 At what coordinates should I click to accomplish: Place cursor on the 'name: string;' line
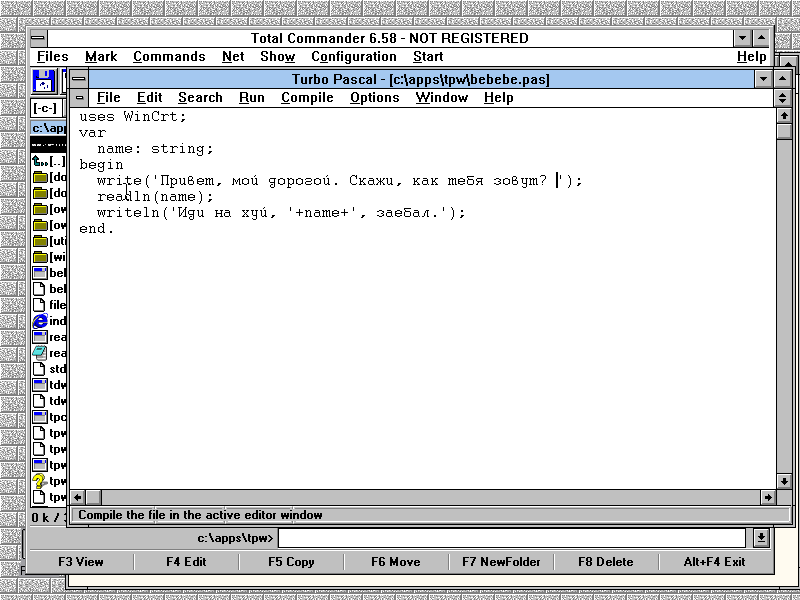point(155,149)
